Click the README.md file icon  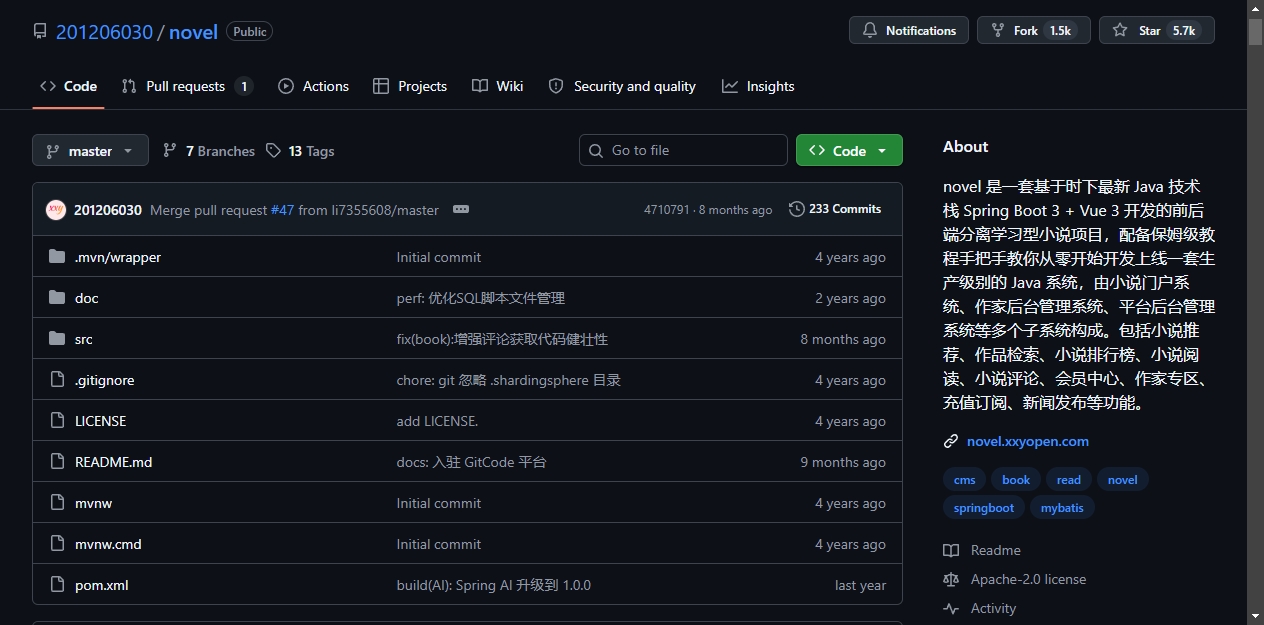pos(57,462)
